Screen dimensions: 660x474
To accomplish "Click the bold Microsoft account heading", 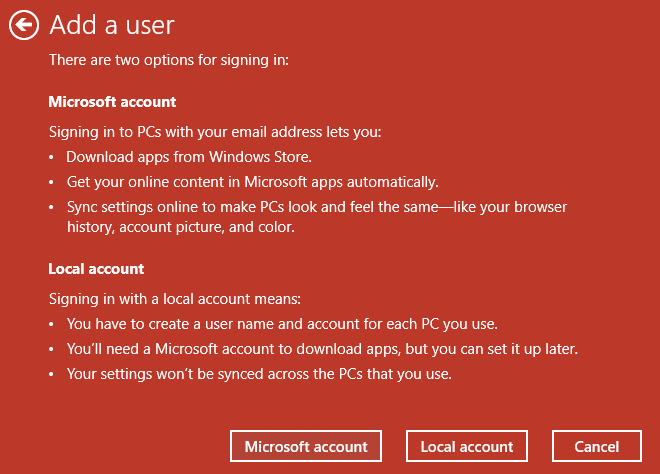I will (112, 102).
